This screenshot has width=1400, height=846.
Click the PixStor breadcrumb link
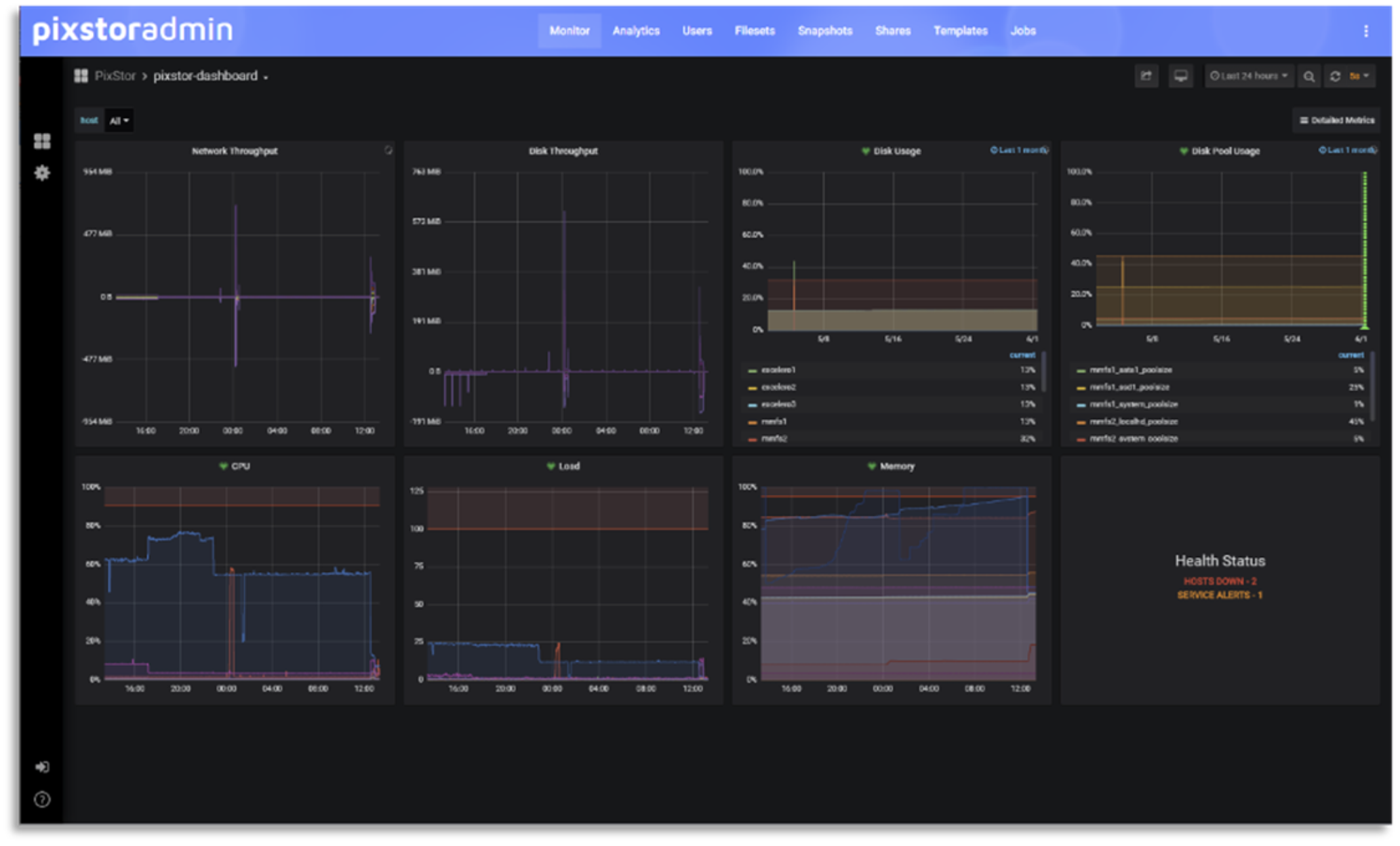coord(115,76)
